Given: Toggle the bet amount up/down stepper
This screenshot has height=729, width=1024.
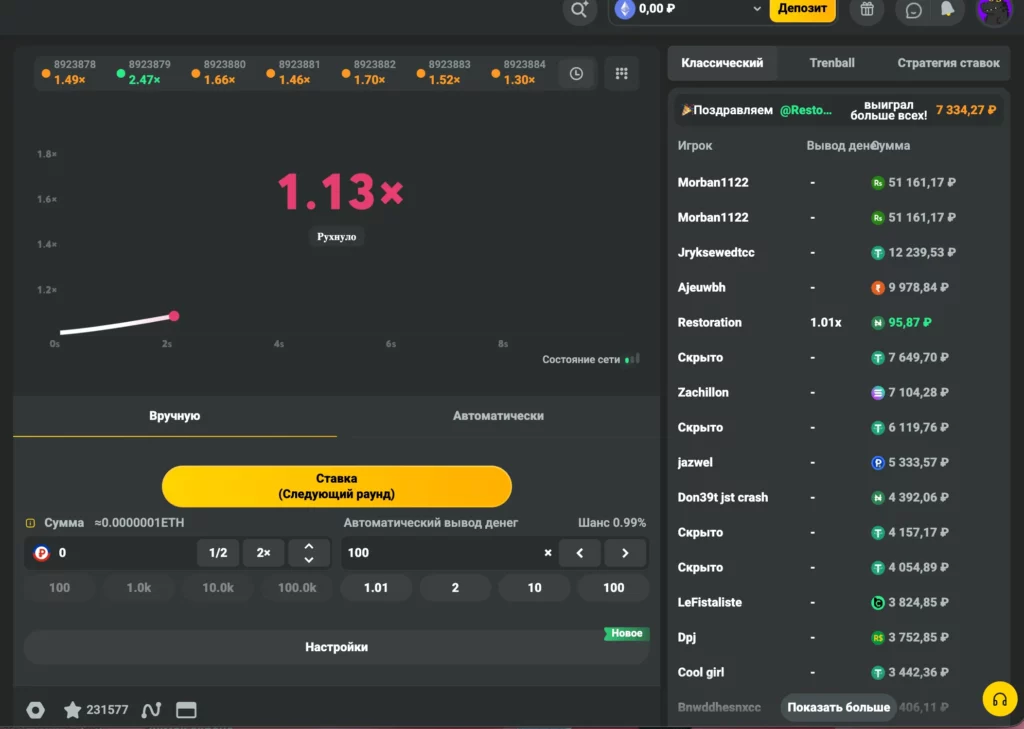Looking at the screenshot, I should [x=309, y=553].
